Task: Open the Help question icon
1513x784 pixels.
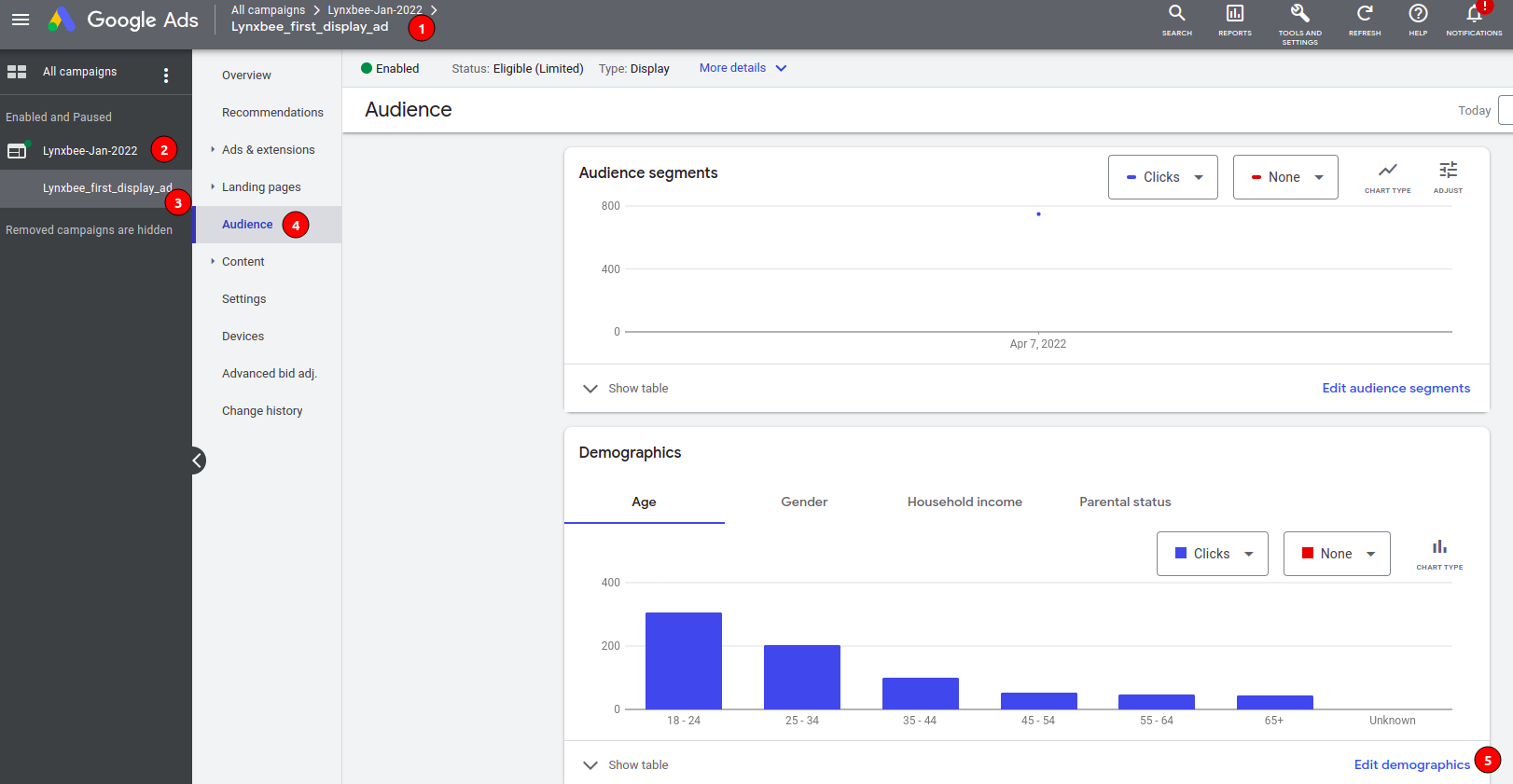Action: coord(1418,14)
